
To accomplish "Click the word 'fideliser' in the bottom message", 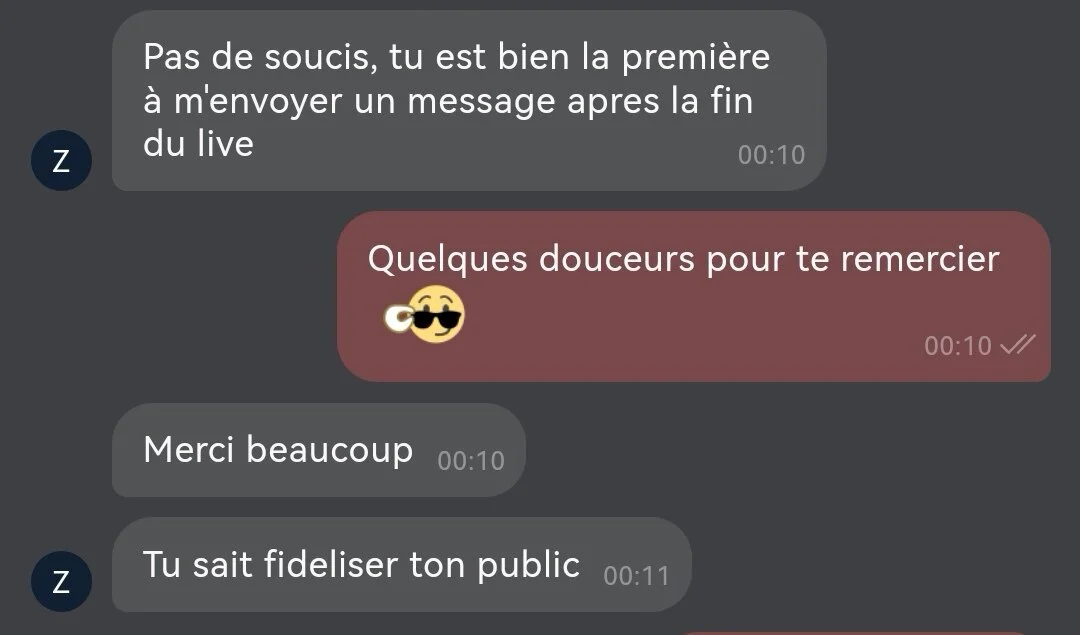I will pyautogui.click(x=331, y=564).
